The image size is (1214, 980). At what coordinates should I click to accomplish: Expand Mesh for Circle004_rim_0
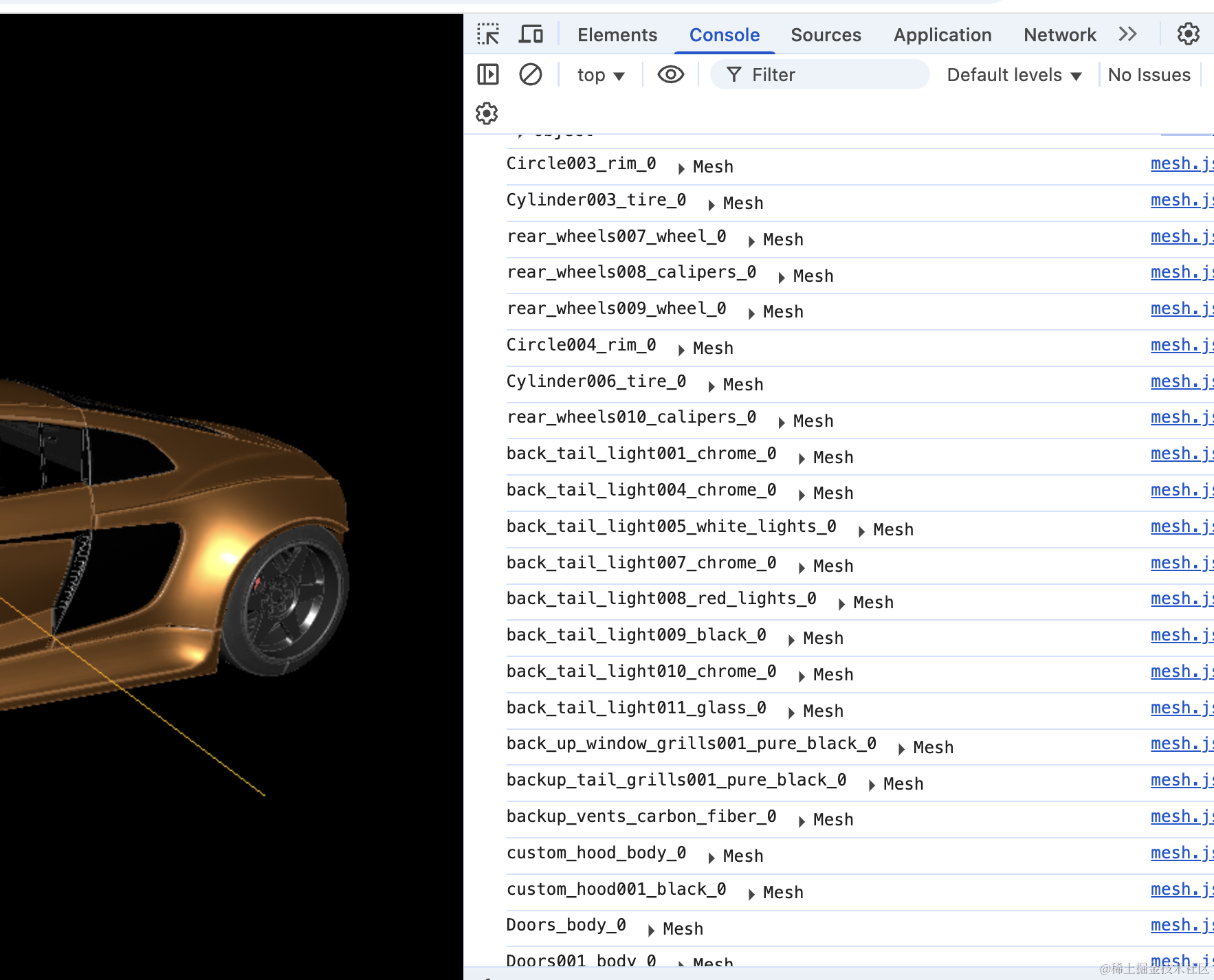point(681,350)
